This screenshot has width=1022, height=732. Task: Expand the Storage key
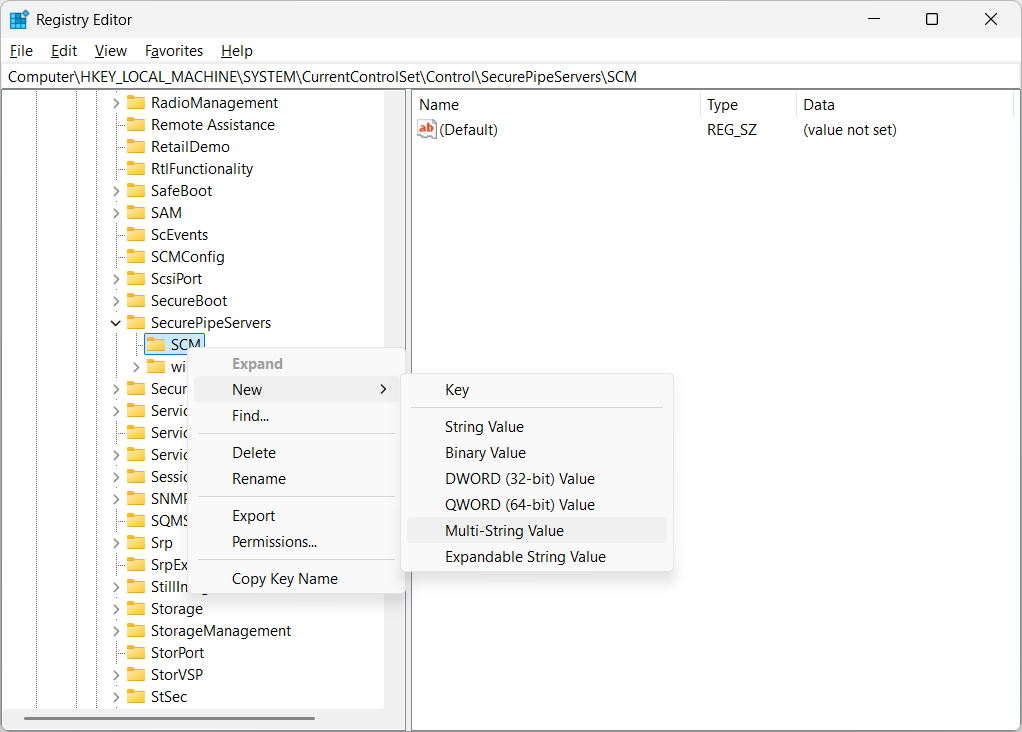coord(115,609)
